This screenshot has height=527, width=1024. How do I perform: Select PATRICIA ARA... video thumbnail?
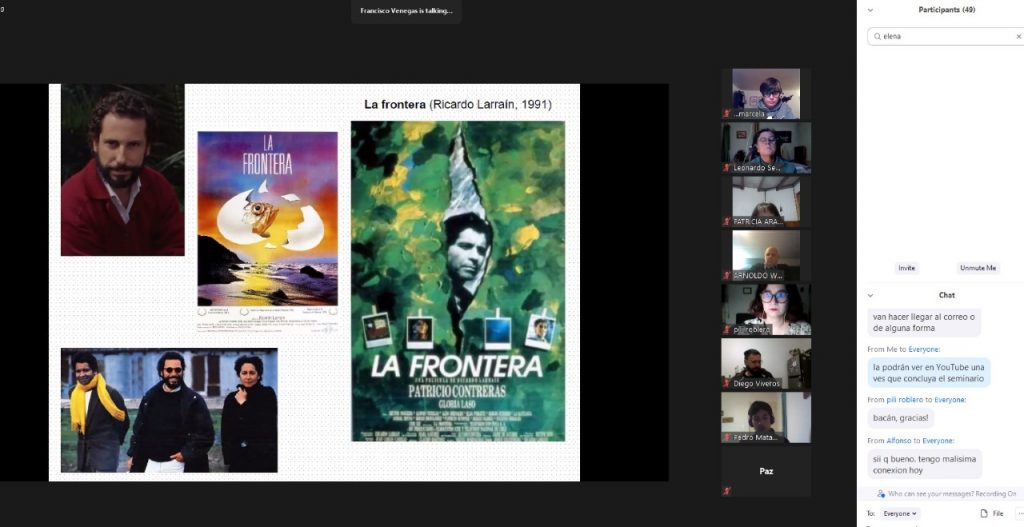tap(766, 201)
